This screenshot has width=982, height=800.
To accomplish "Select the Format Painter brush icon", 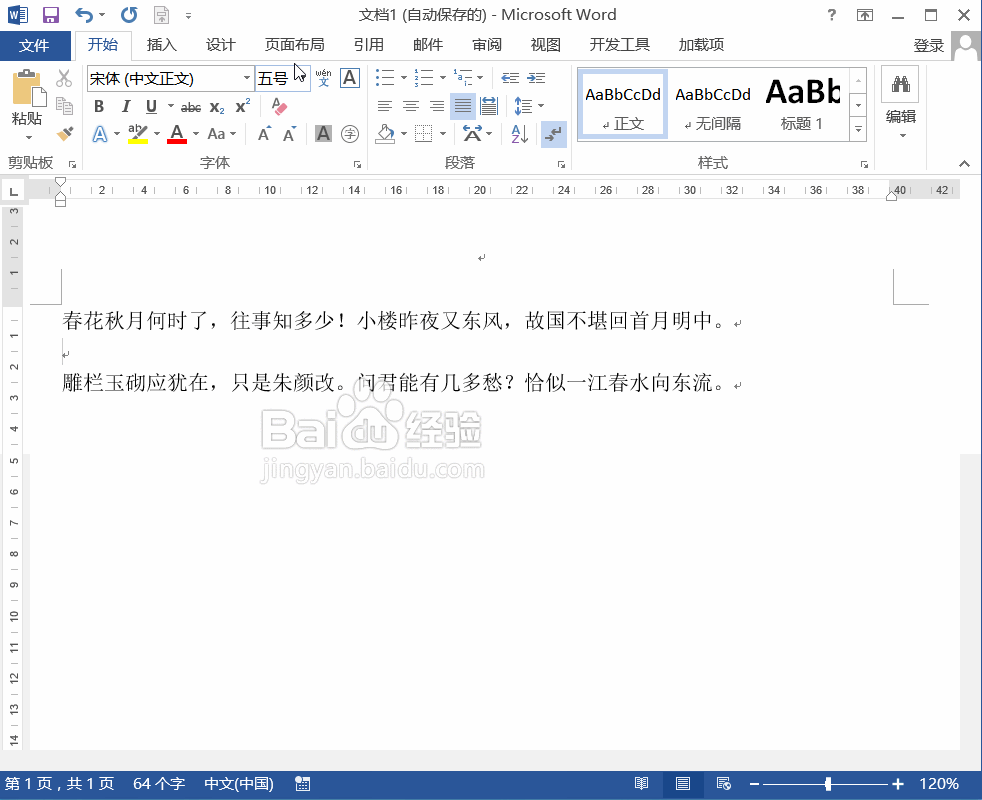I will click(63, 133).
